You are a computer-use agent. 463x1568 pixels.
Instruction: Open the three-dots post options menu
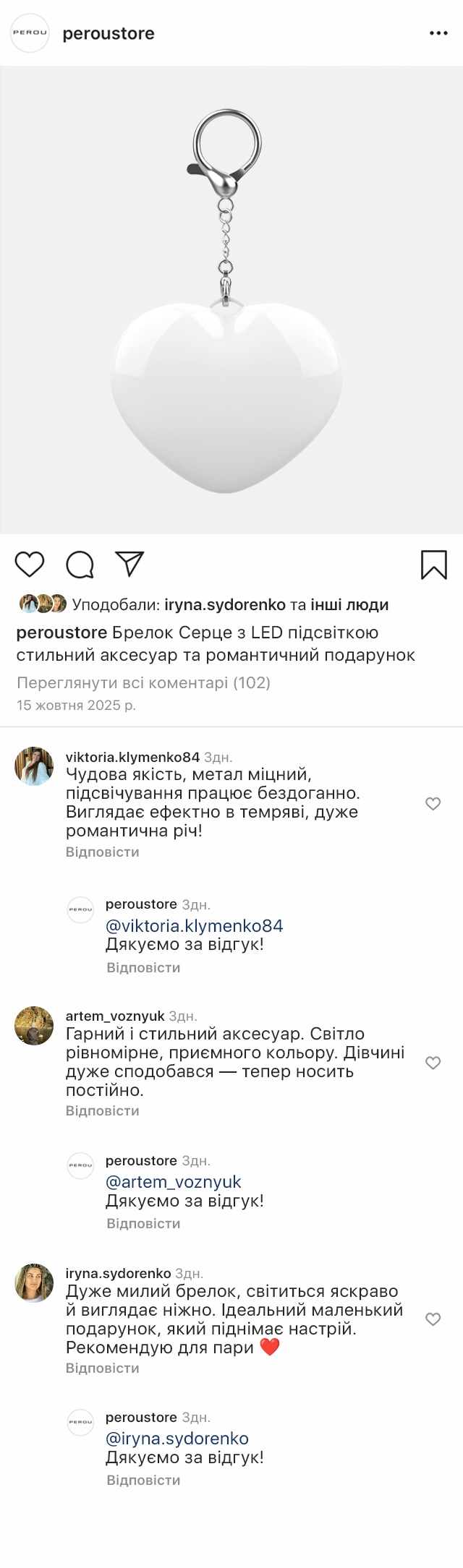coord(438,33)
